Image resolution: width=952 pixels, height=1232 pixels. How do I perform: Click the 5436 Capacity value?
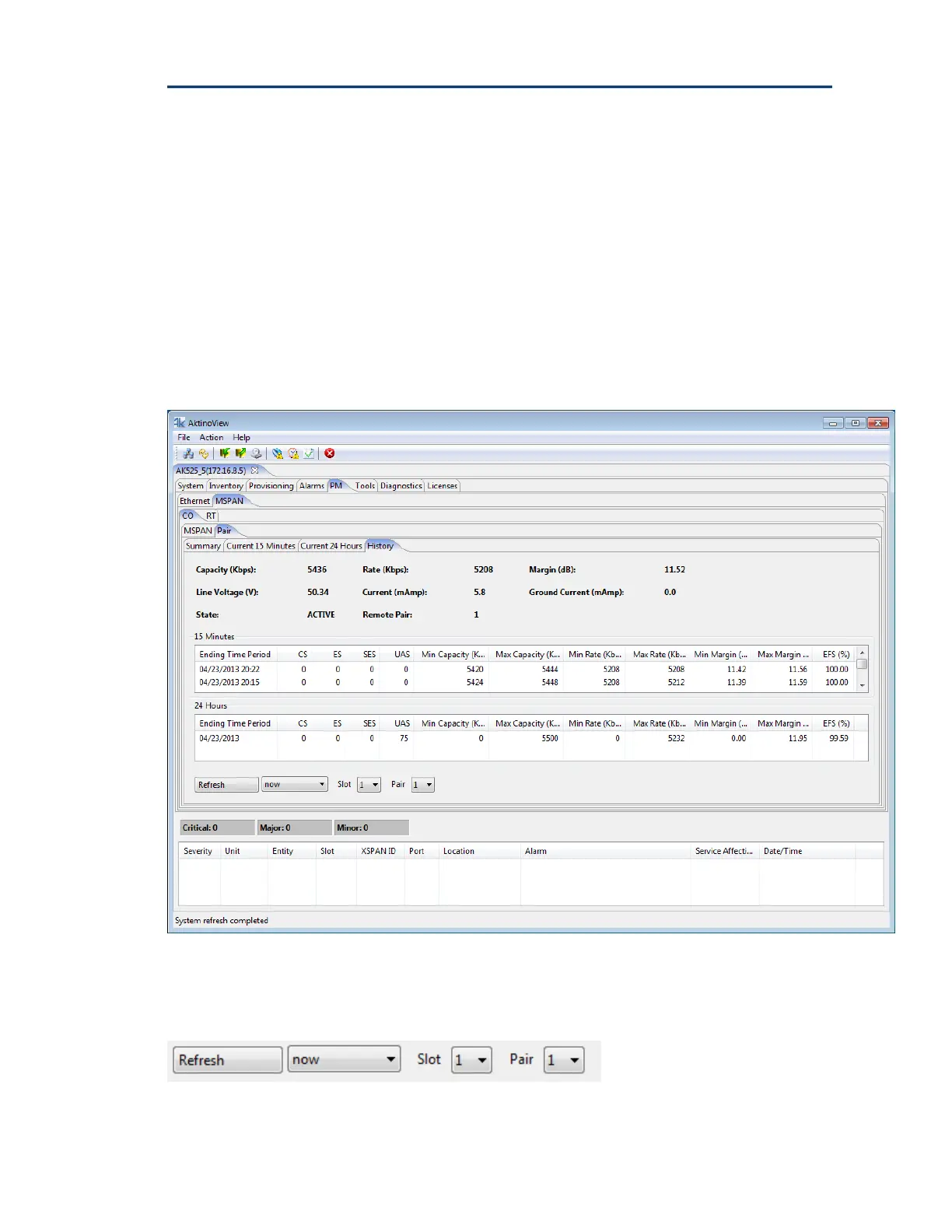(317, 569)
